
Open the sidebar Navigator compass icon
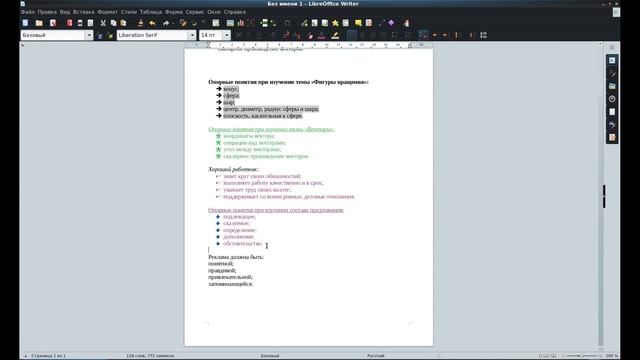[612, 99]
